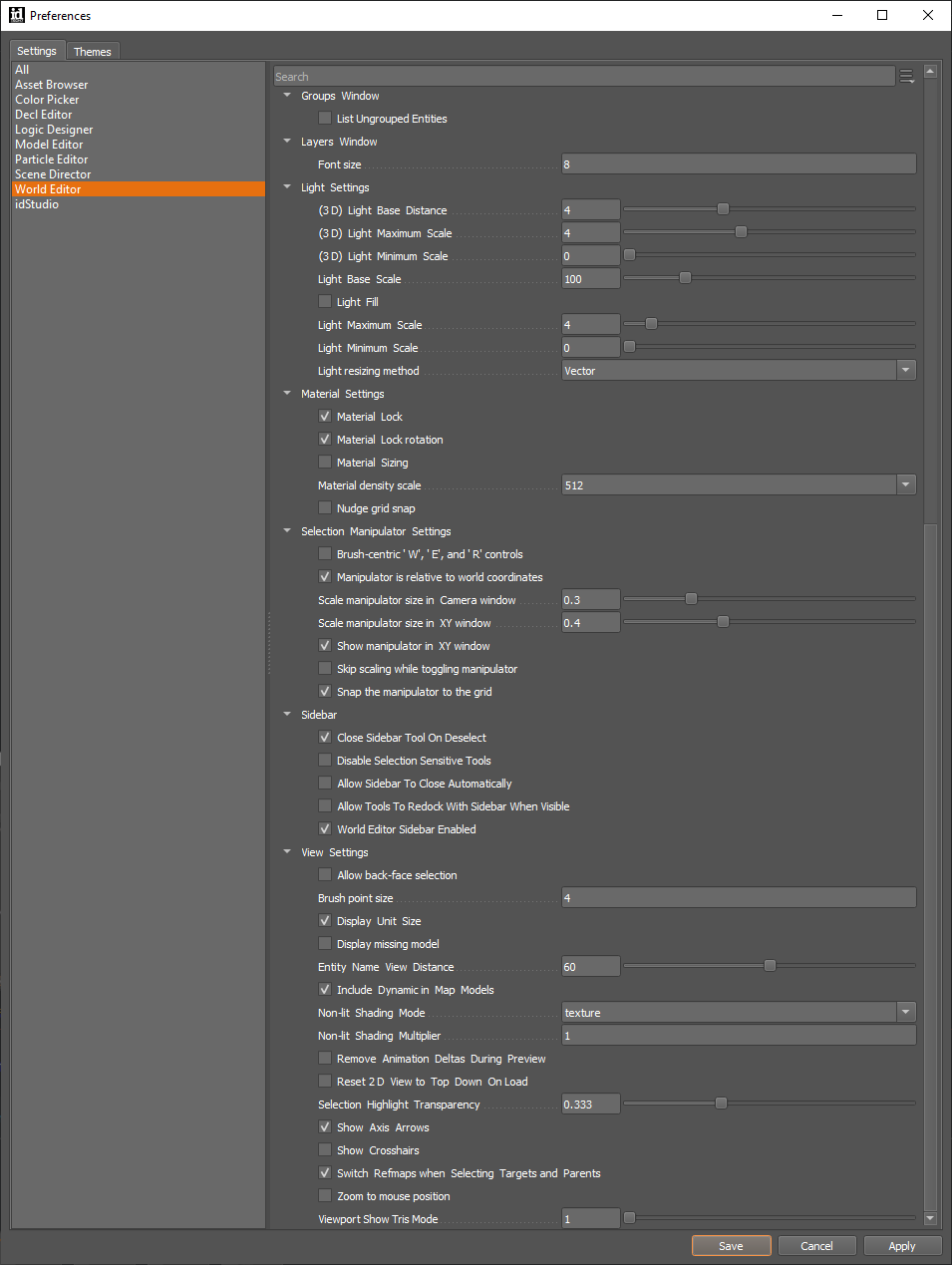
Task: Click the idStudio app icon in title bar
Action: (x=16, y=15)
